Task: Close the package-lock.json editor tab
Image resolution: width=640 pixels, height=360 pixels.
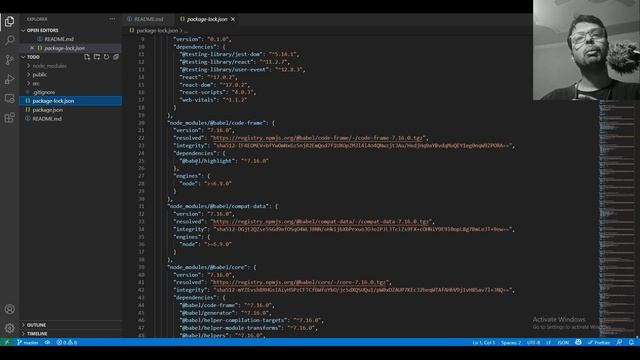Action: click(x=233, y=19)
